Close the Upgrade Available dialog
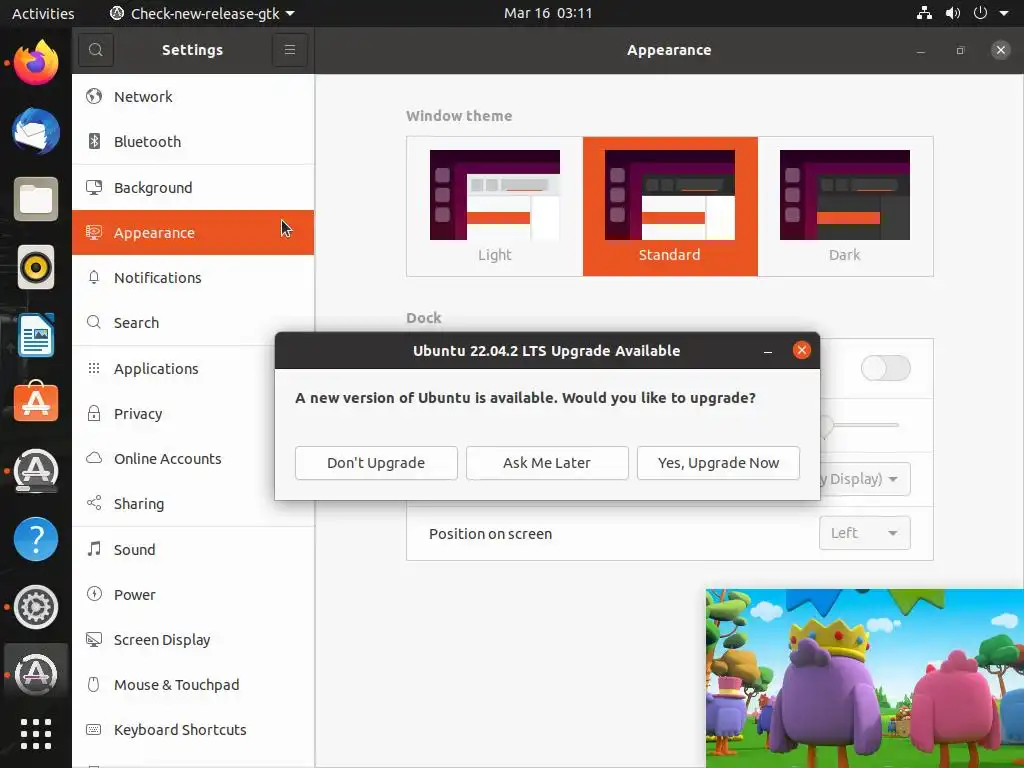Screen dimensions: 1024x768 pos(801,351)
